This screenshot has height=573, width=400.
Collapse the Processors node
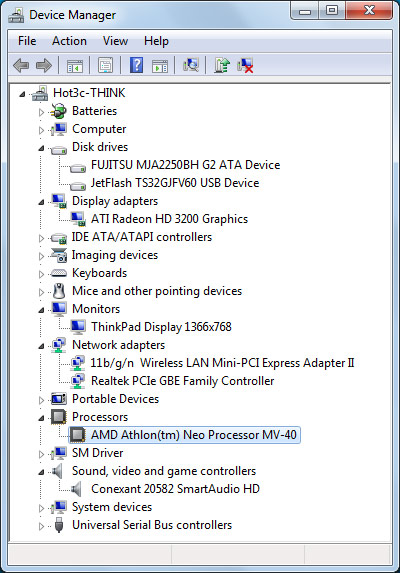click(41, 418)
